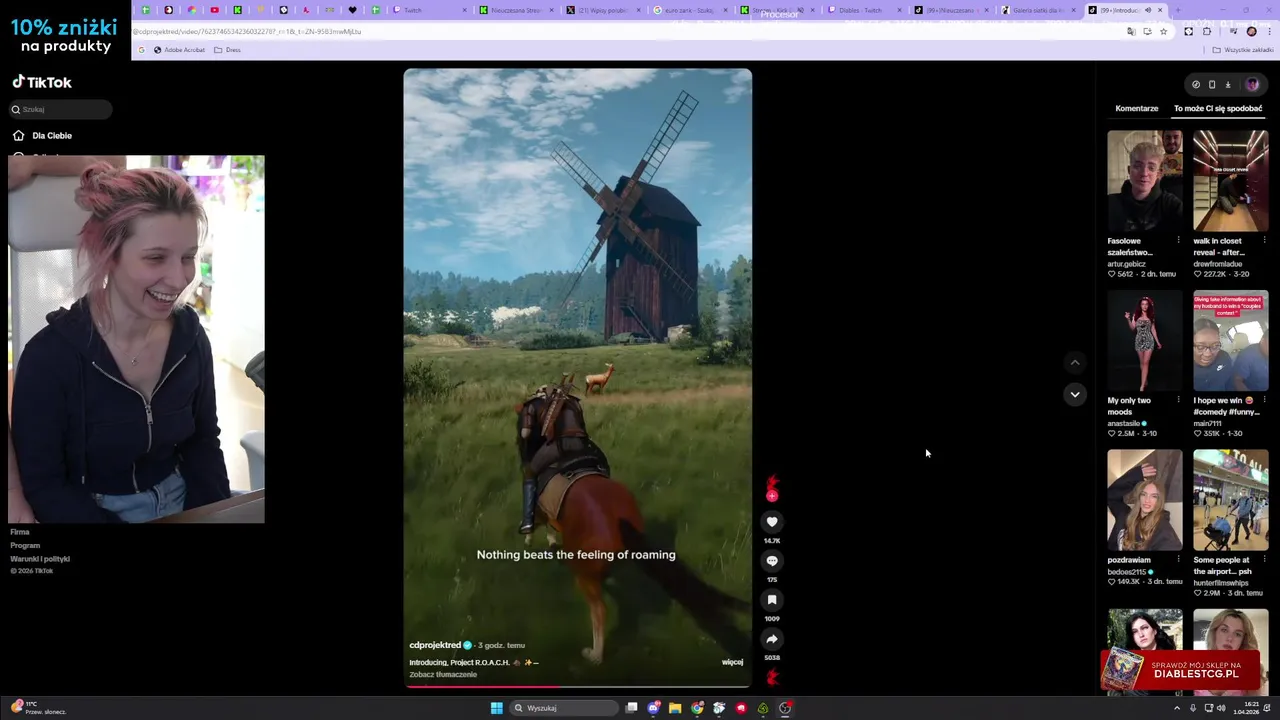Switch to the Twitch browser tab
This screenshot has height=720, width=1280.
coord(428,10)
